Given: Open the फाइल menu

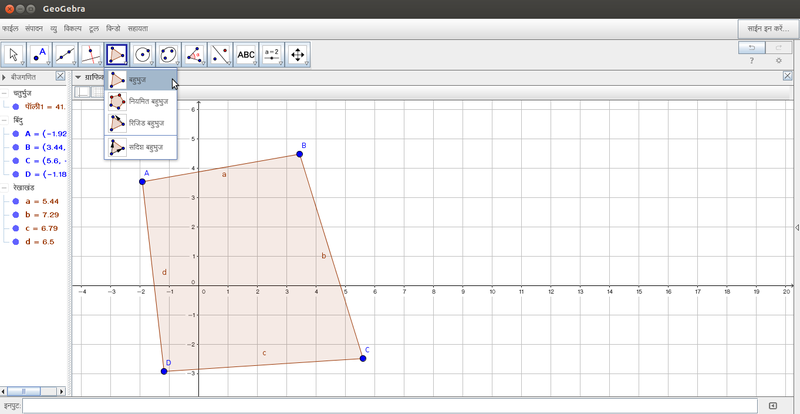Looking at the screenshot, I should [10, 29].
